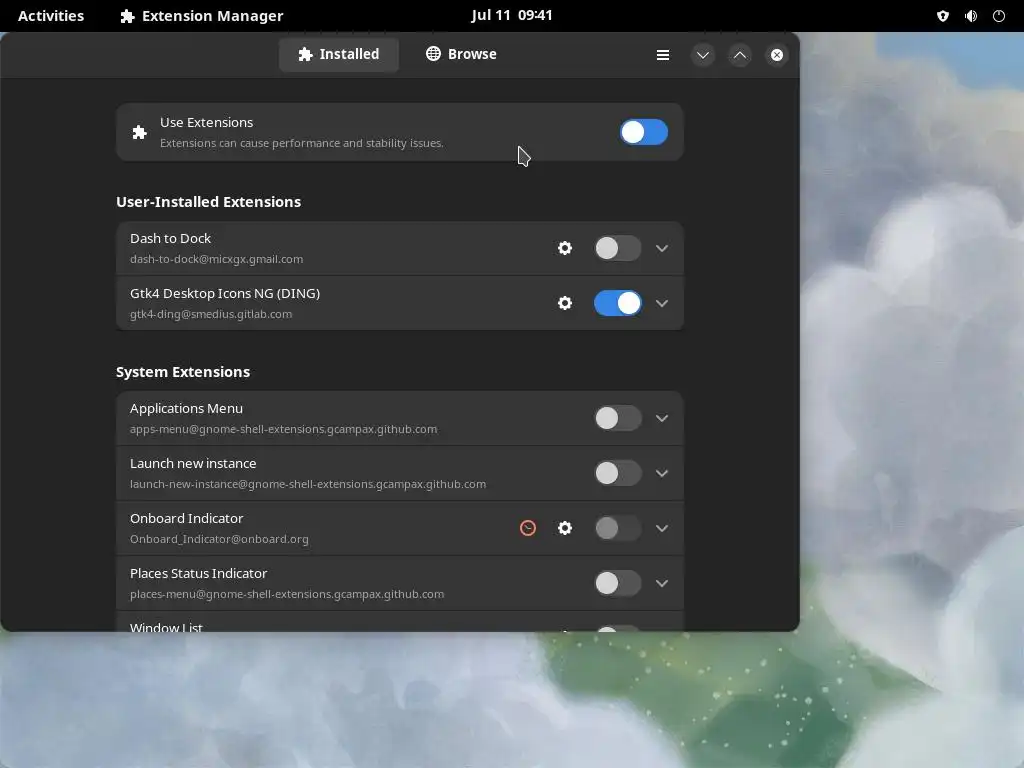Expand Gtk4 Desktop Icons NG details
The image size is (1024, 768).
pos(662,303)
